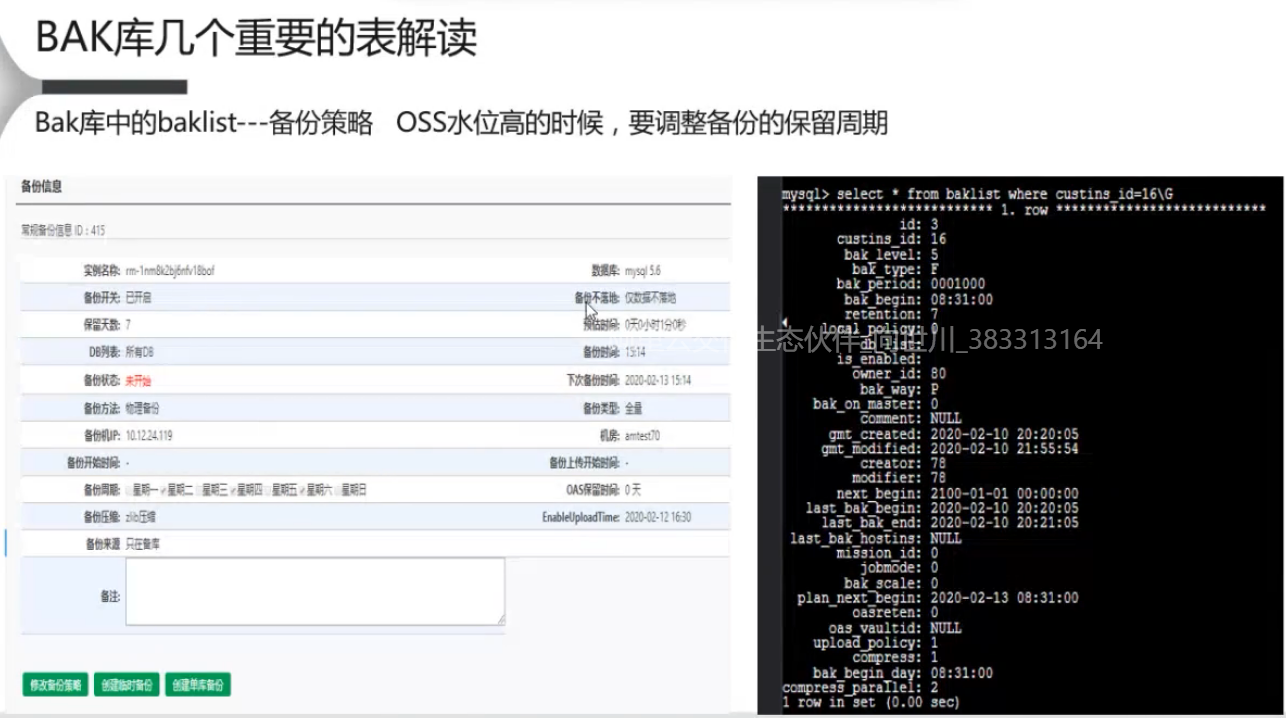Click the 创建临时备份 button
Screen dimensions: 1286x718
click(x=127, y=685)
